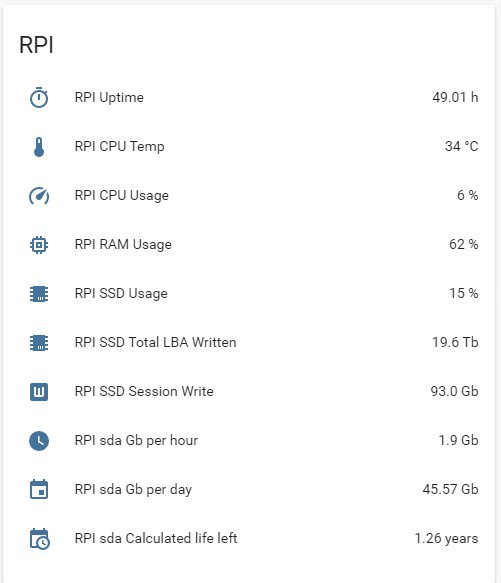Select the speedometer icon for CPU Usage
The image size is (501, 583).
[39, 196]
